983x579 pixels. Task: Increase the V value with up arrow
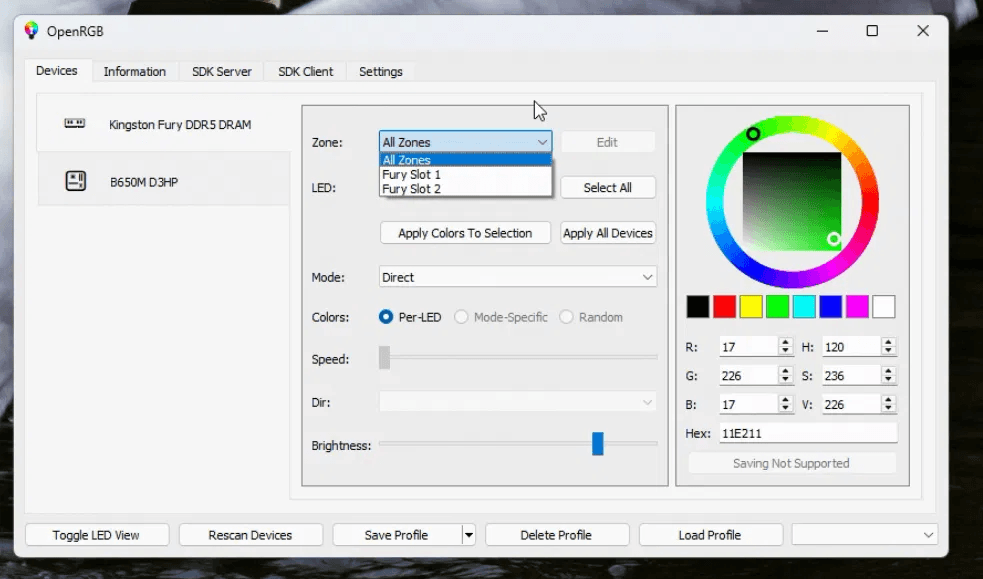point(888,400)
